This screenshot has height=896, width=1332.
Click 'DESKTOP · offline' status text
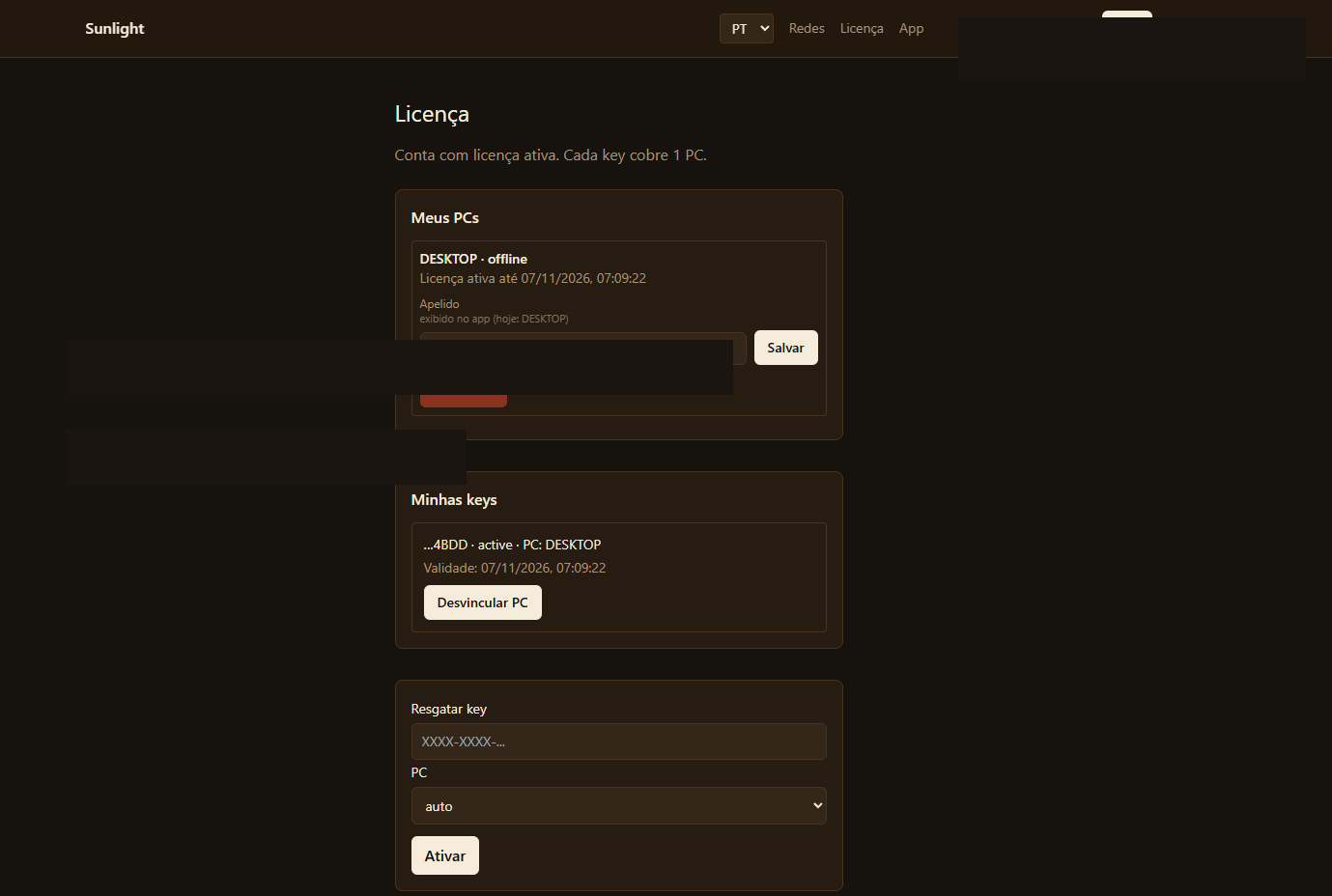click(473, 259)
